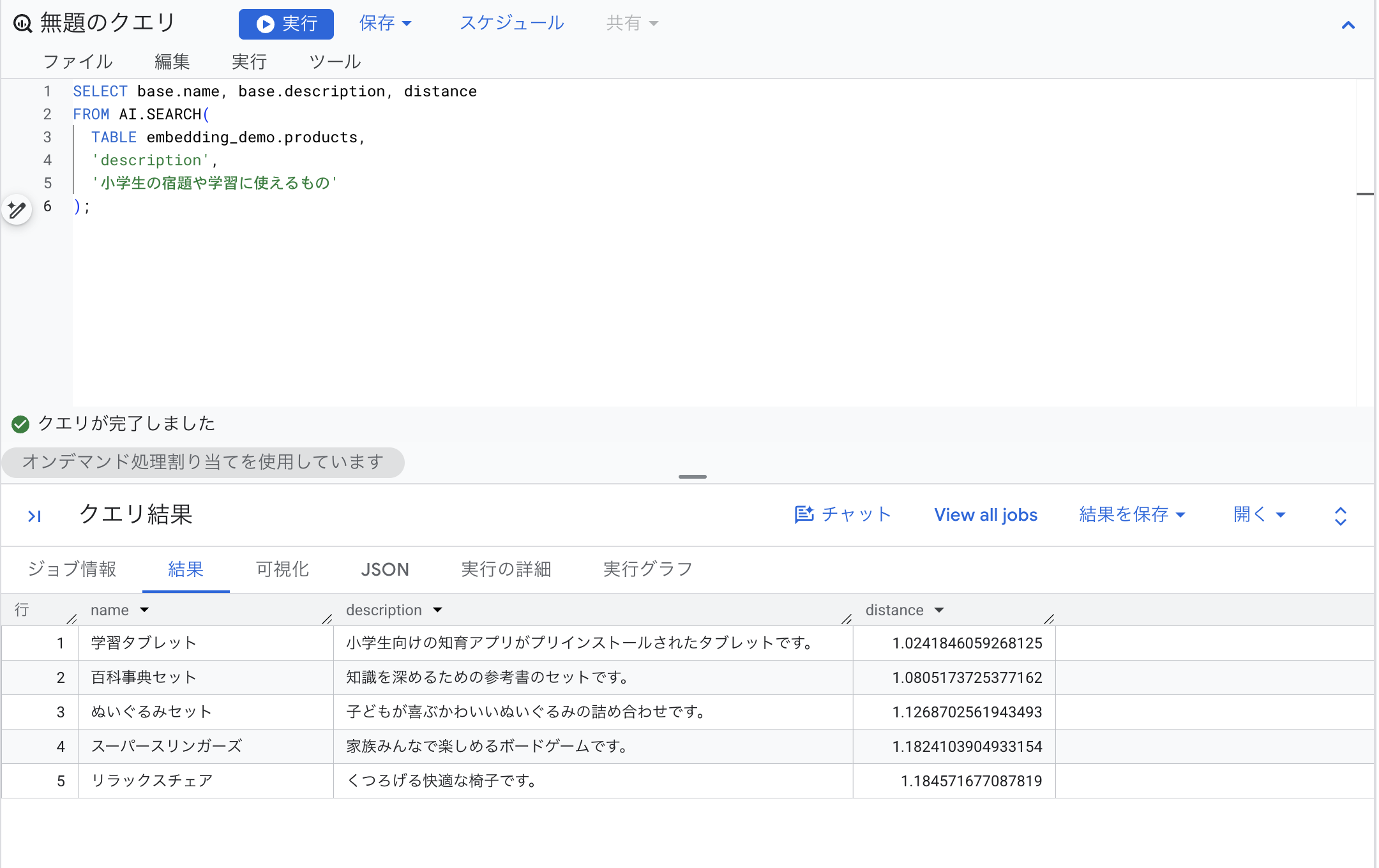The height and width of the screenshot is (868, 1379).
Task: Run the query with 実行 button
Action: tap(286, 24)
